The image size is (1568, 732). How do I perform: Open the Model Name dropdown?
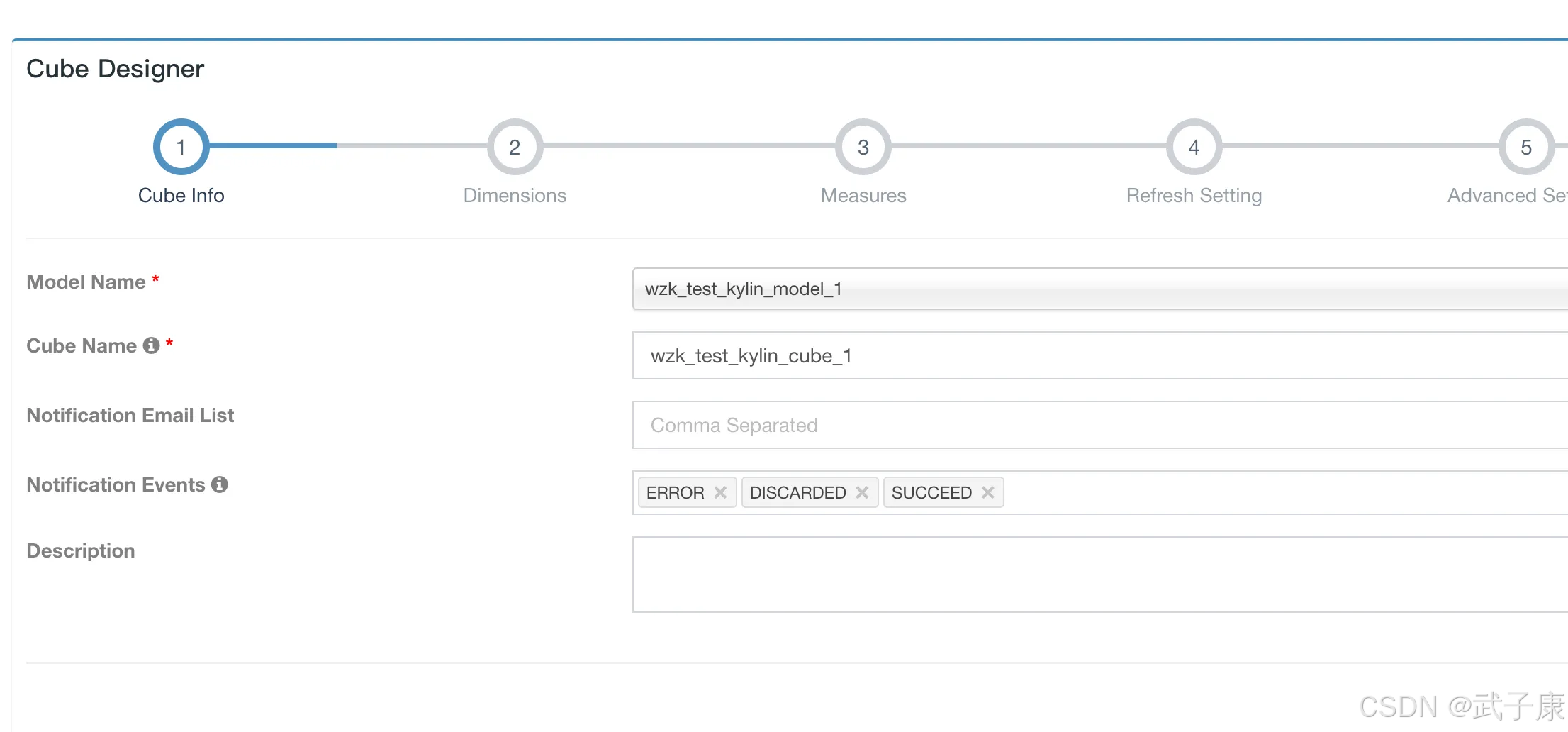point(1099,289)
